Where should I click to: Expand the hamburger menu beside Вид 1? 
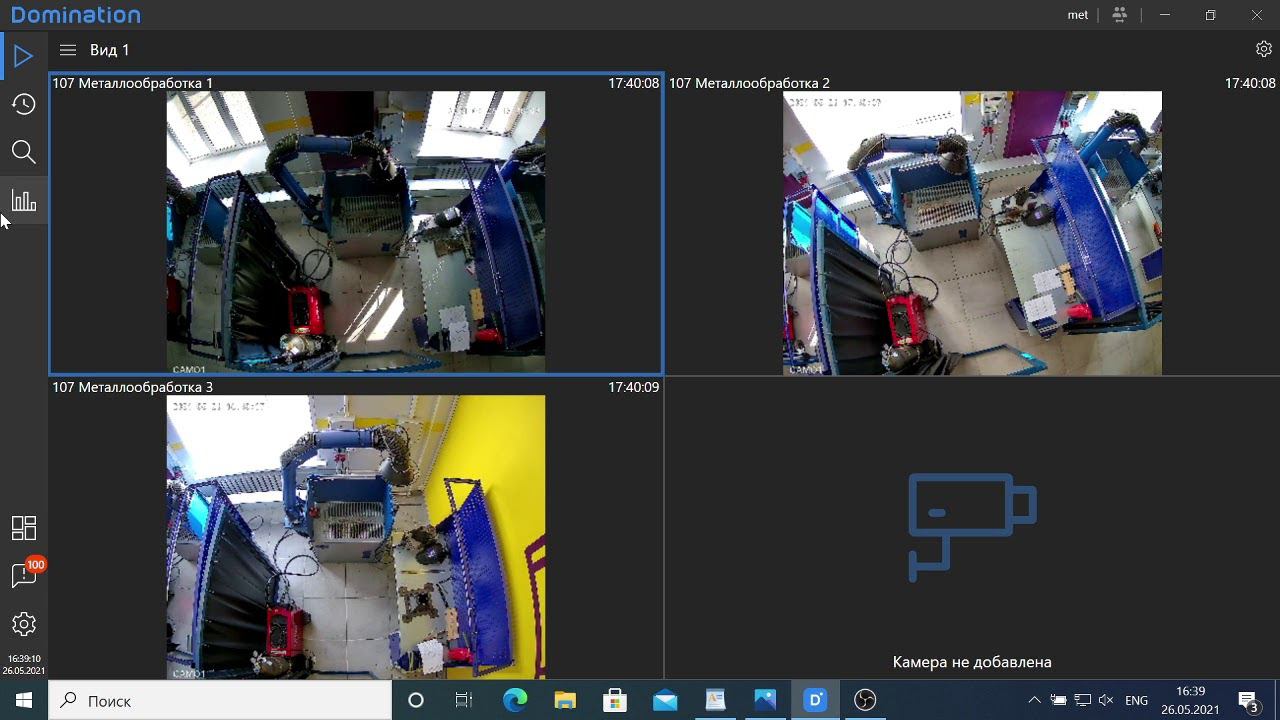pyautogui.click(x=68, y=50)
